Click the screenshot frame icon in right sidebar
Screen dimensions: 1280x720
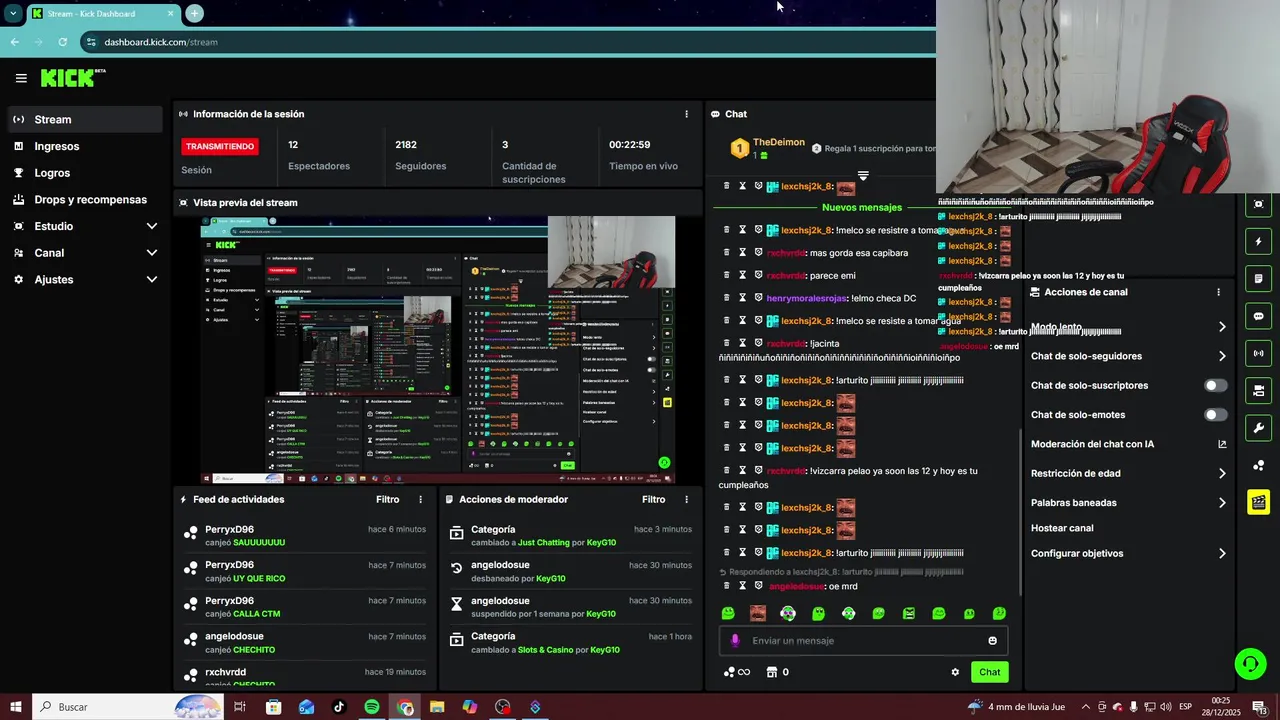[1259, 204]
